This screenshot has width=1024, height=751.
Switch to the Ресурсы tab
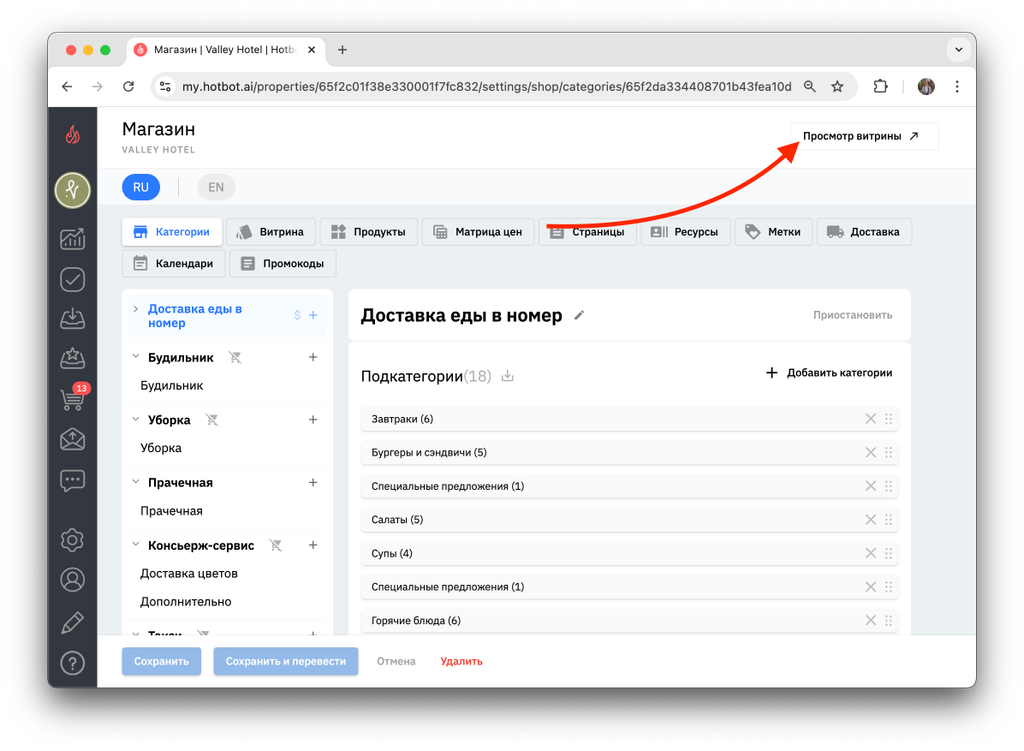pyautogui.click(x=686, y=232)
